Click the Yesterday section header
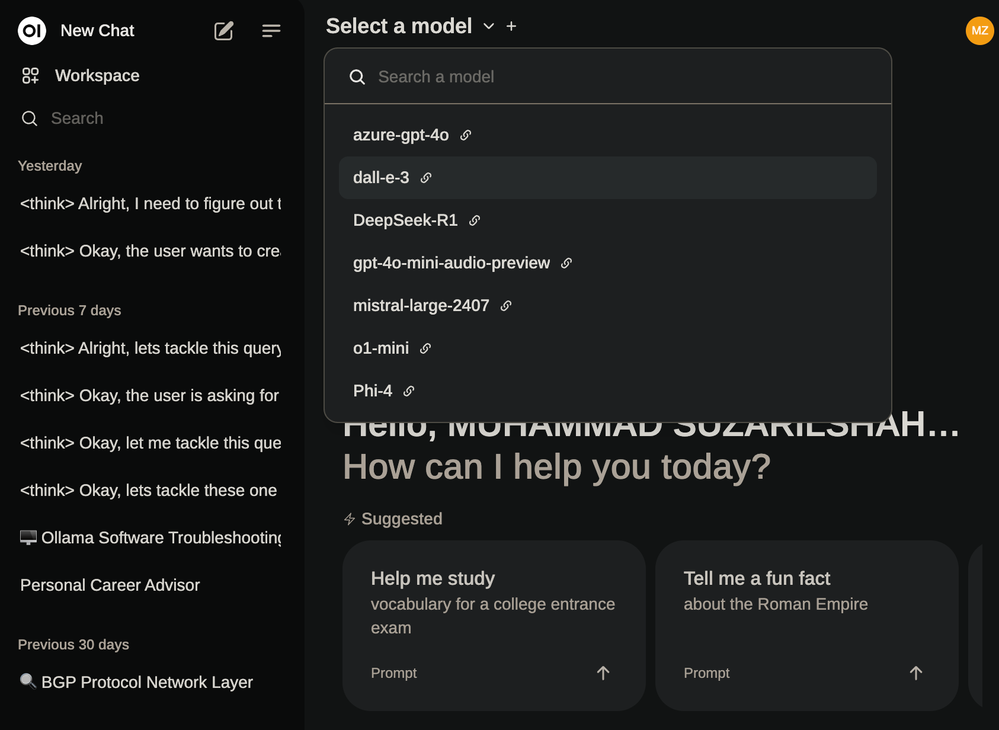This screenshot has width=999, height=730. pos(50,166)
